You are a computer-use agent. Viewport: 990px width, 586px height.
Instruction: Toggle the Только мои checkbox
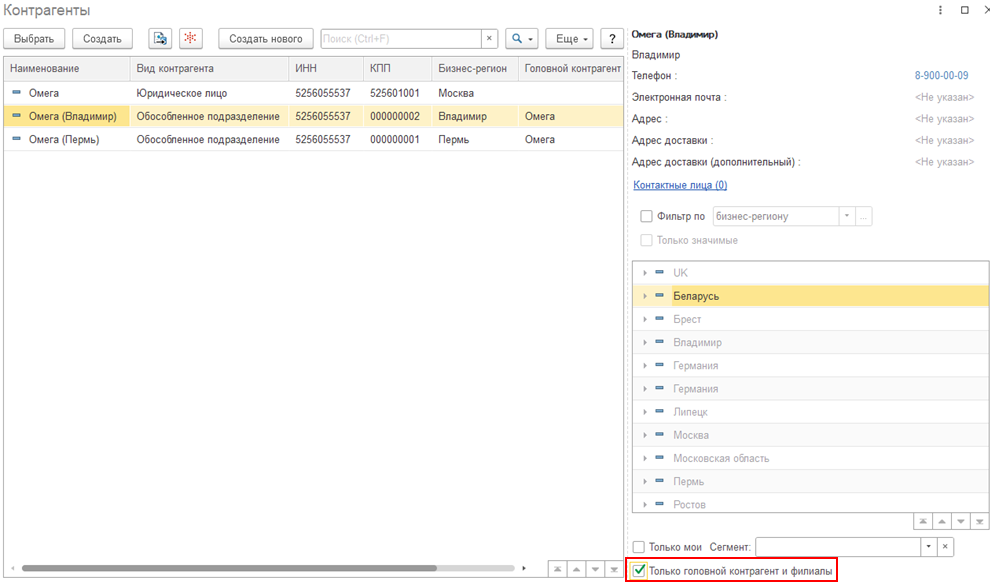click(x=639, y=547)
